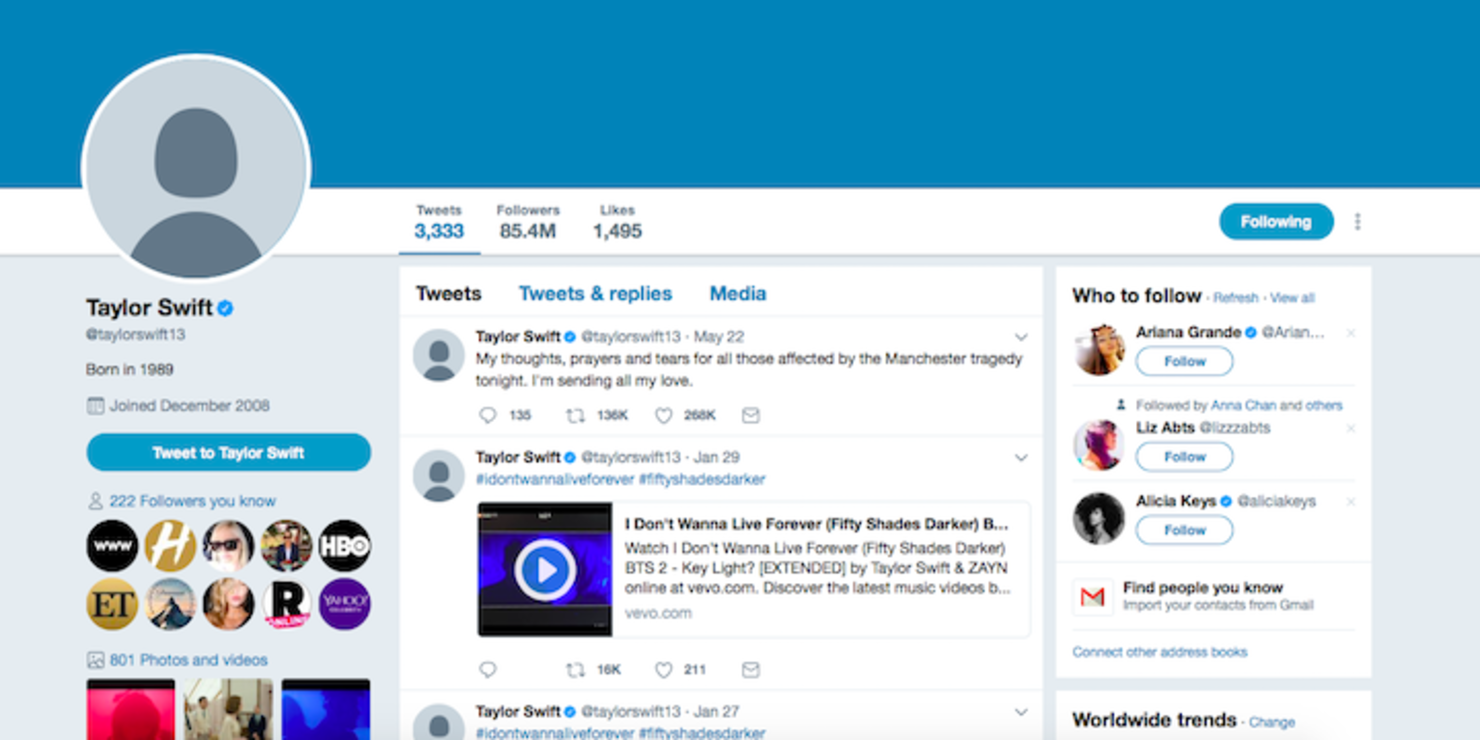The image size is (1480, 740).
Task: Reply to the Jan 29 tweet
Action: (487, 670)
